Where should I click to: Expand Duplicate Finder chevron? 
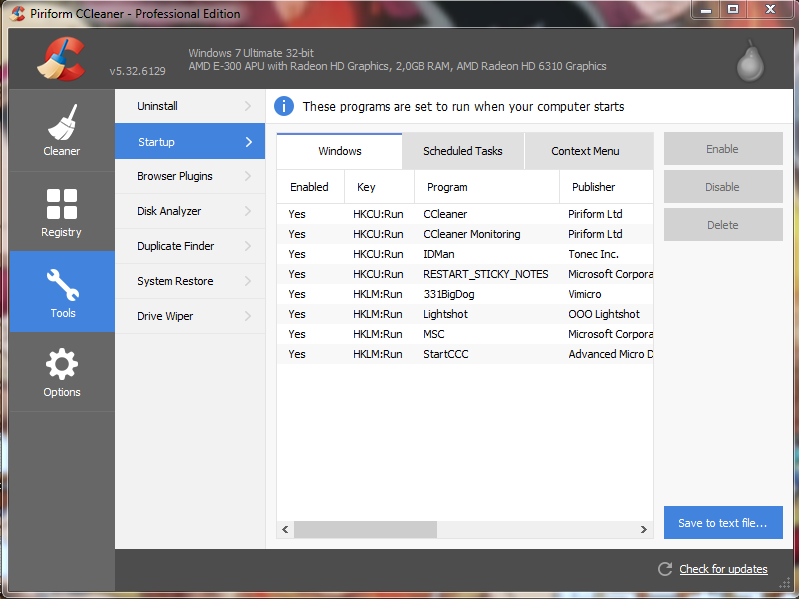tap(248, 246)
